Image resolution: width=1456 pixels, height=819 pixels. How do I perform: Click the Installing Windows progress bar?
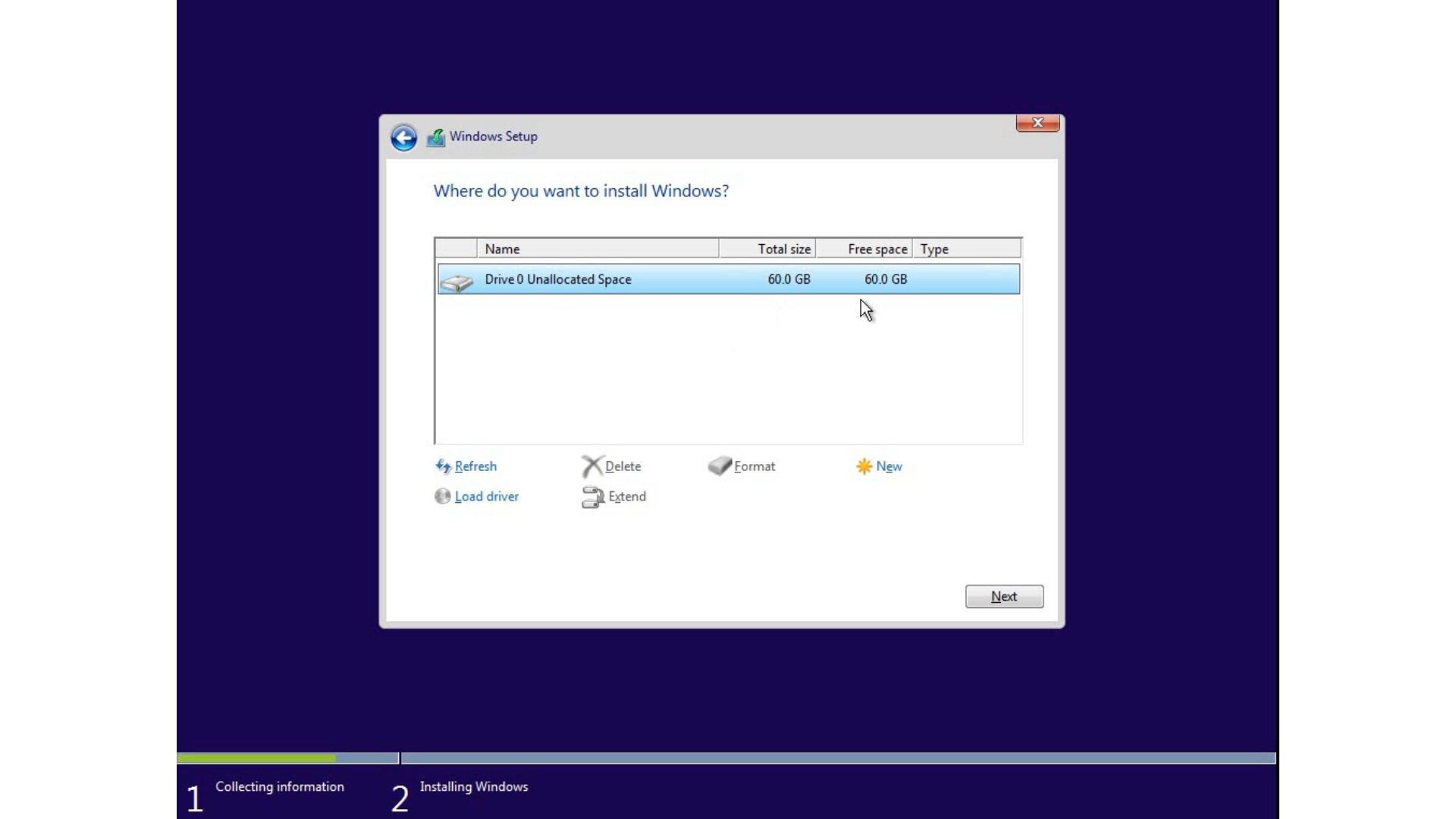(x=838, y=758)
